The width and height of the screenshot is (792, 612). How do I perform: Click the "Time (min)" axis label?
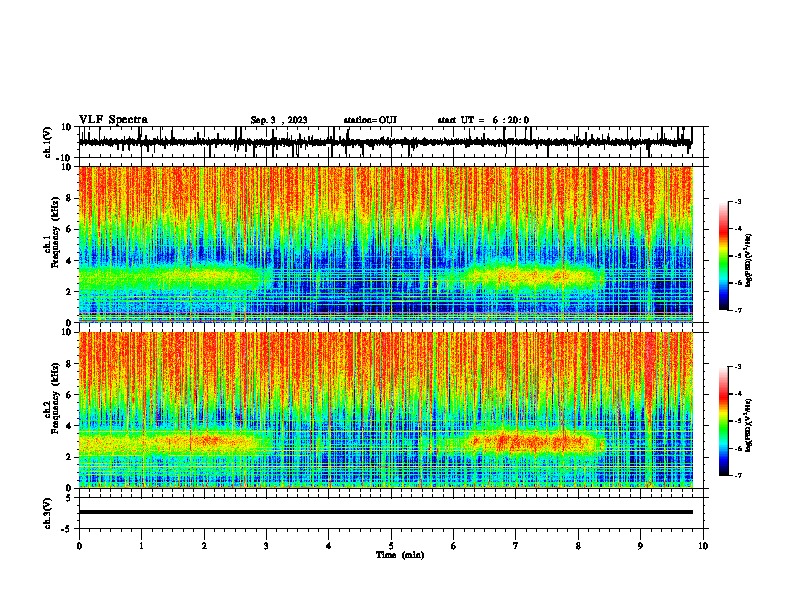click(400, 555)
